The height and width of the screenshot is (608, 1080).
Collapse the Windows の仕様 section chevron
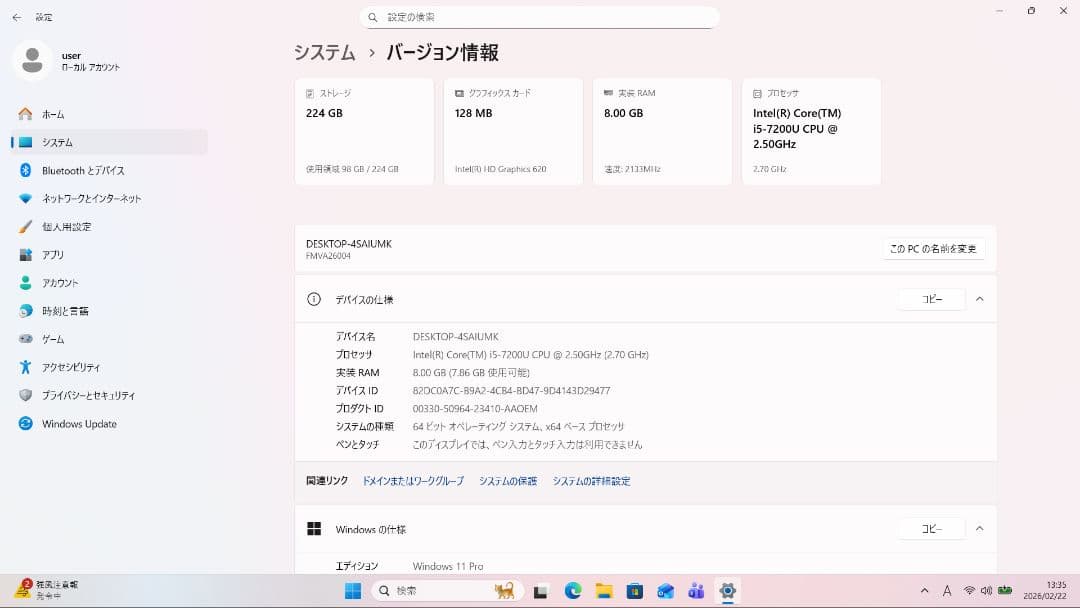coord(979,528)
